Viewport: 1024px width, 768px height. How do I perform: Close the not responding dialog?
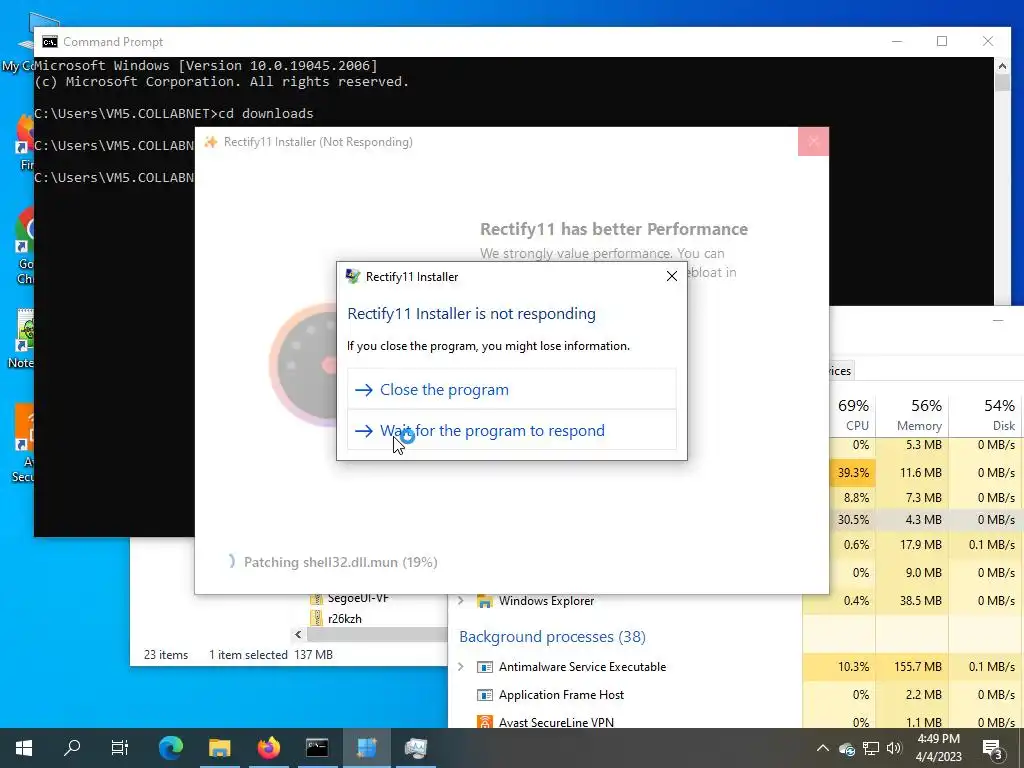[x=671, y=276]
